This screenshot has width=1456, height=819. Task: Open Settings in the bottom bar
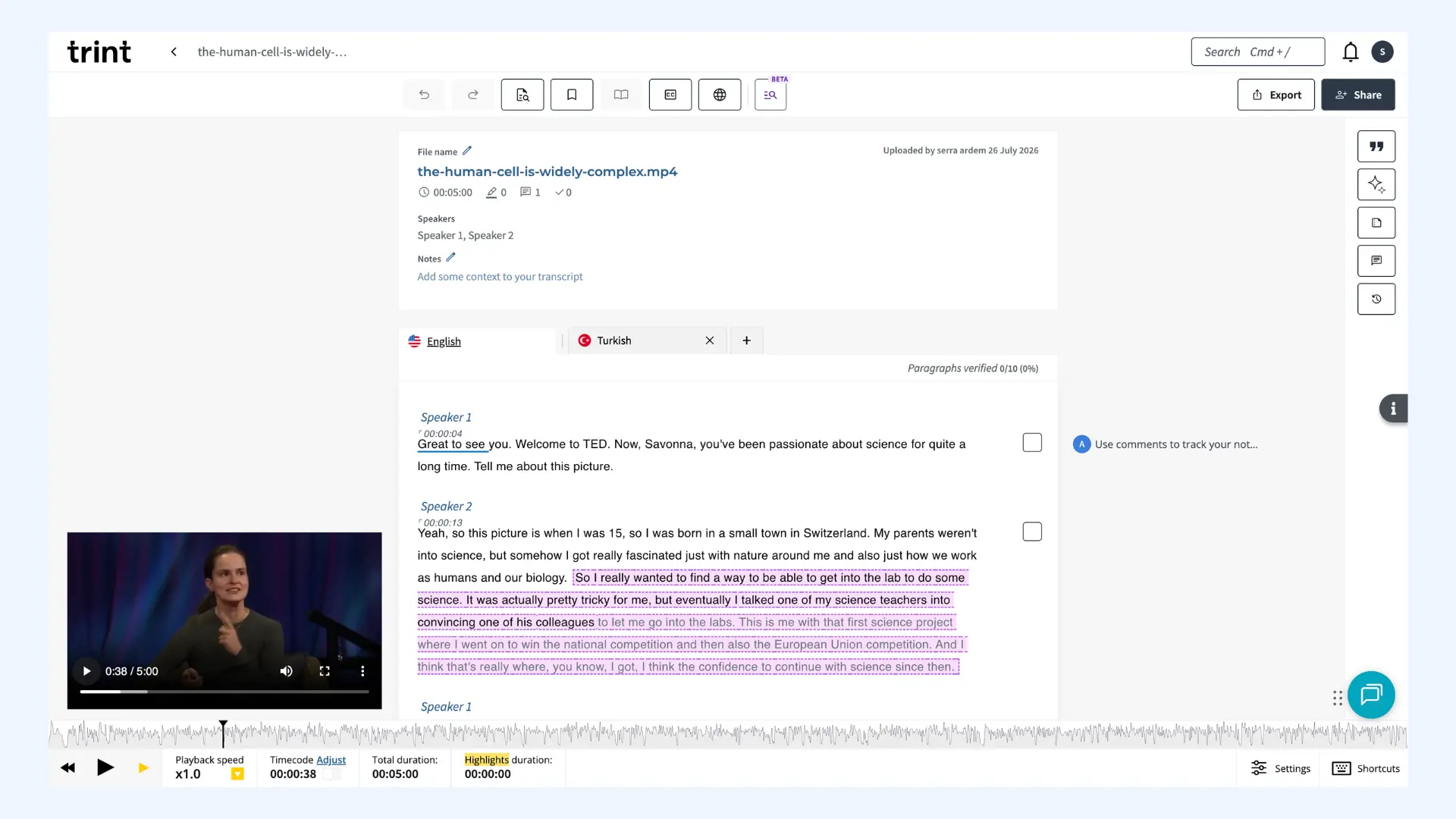pos(1281,768)
